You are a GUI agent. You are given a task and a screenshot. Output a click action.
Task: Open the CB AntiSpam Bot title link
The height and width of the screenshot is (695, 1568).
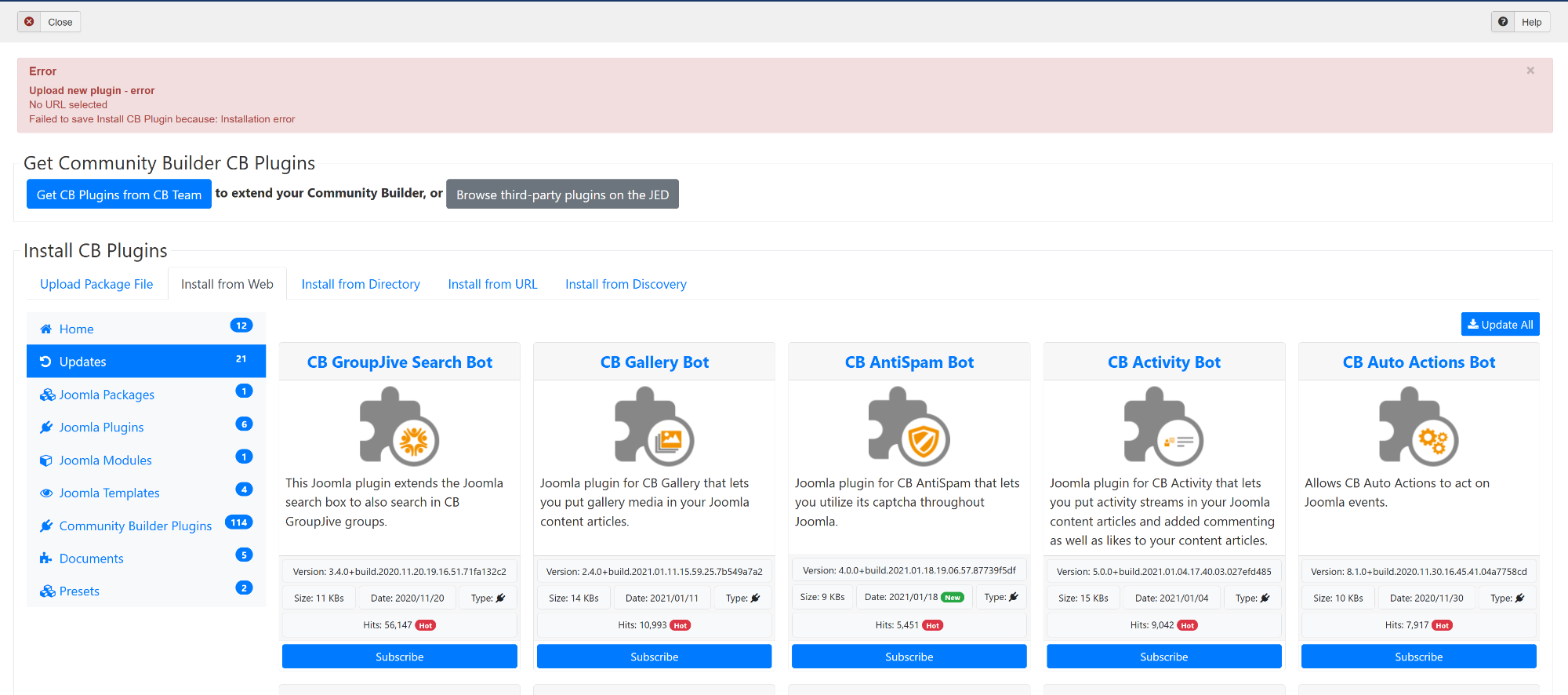click(909, 362)
